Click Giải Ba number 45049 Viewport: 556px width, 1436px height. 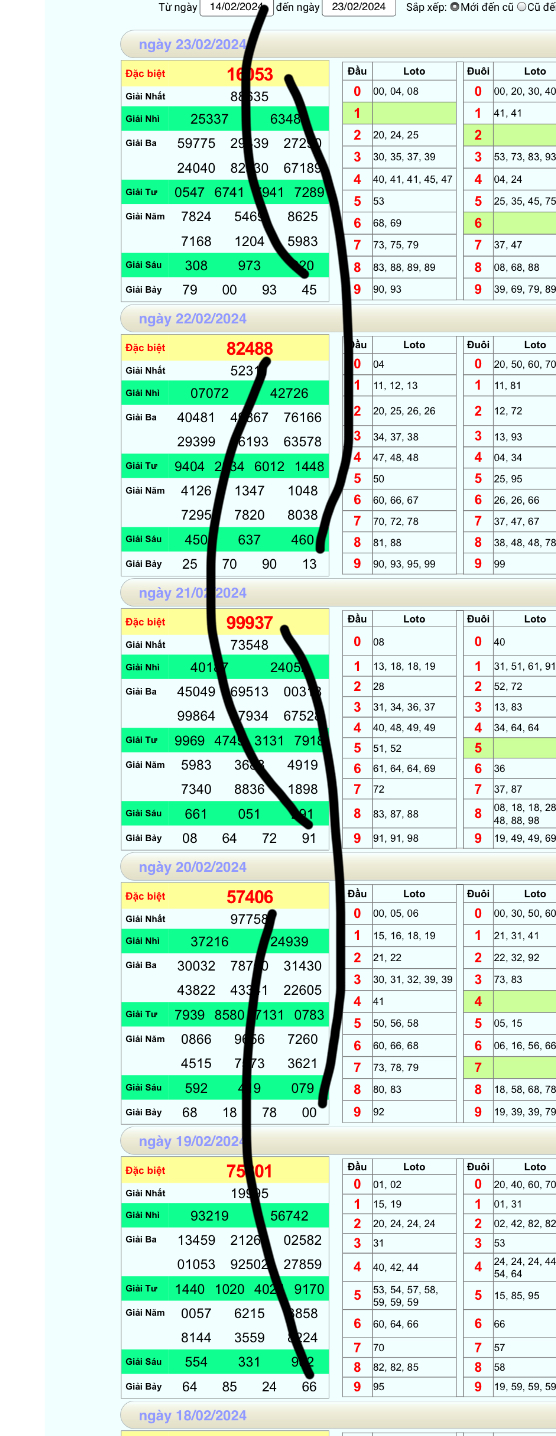[x=196, y=691]
